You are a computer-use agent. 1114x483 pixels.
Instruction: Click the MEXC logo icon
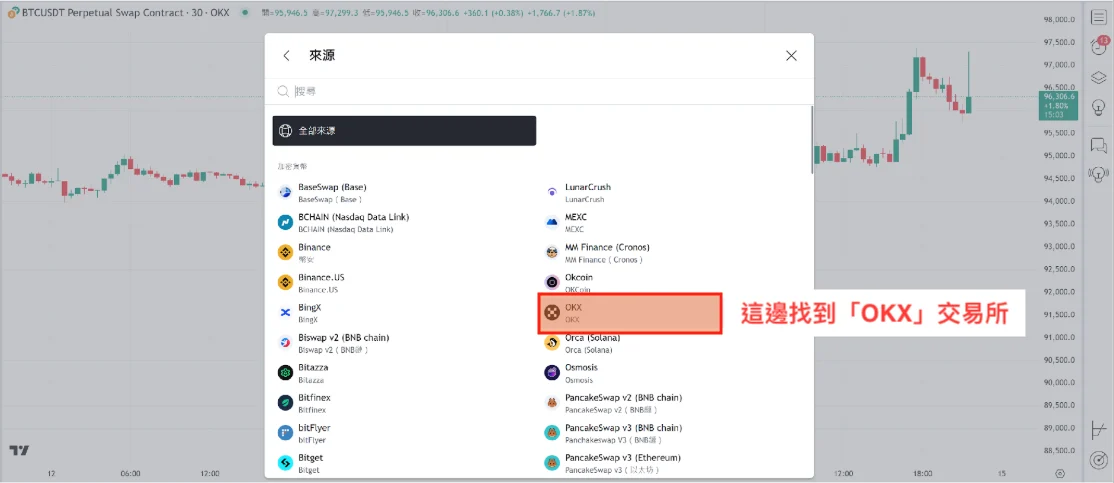[552, 222]
